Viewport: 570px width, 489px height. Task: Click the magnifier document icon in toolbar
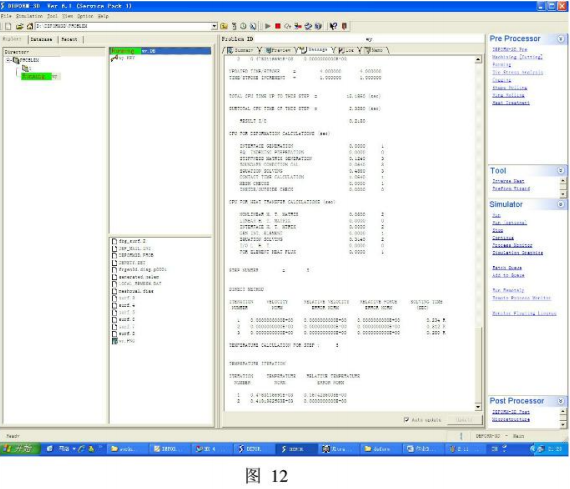click(253, 26)
